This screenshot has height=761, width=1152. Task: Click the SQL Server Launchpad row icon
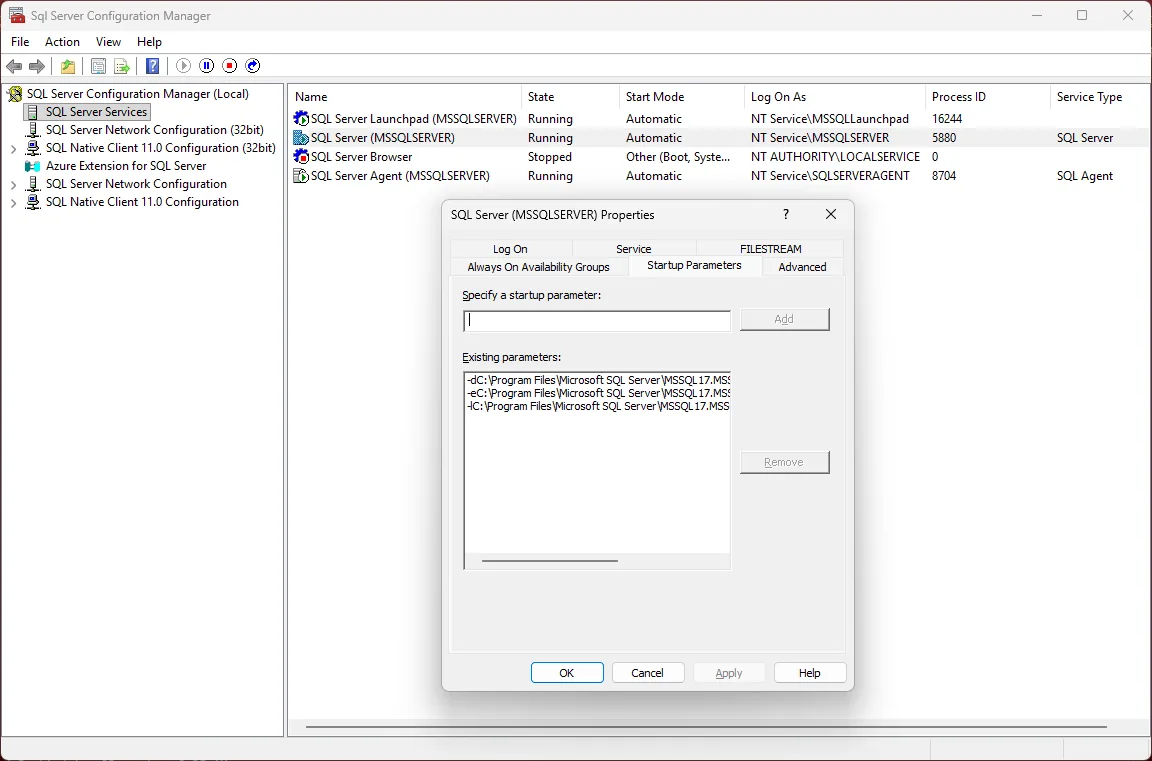coord(300,118)
